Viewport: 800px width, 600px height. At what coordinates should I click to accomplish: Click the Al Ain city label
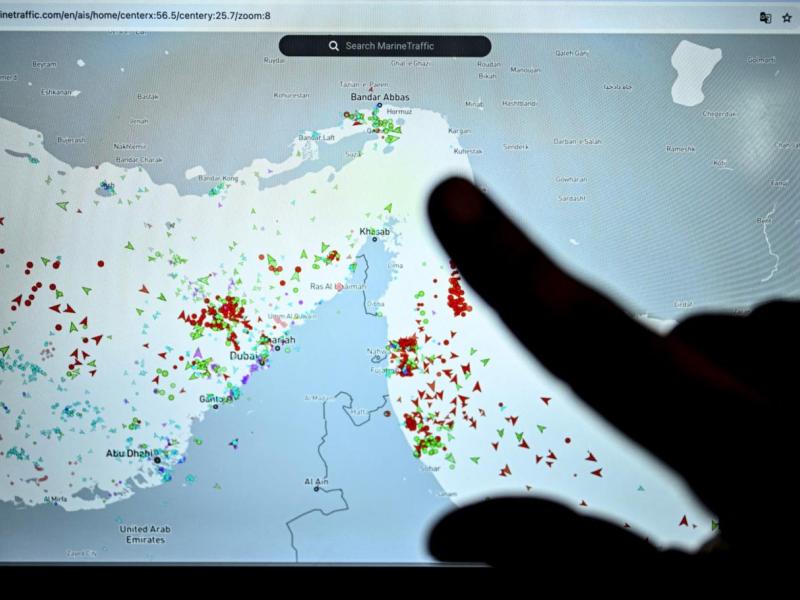(315, 482)
